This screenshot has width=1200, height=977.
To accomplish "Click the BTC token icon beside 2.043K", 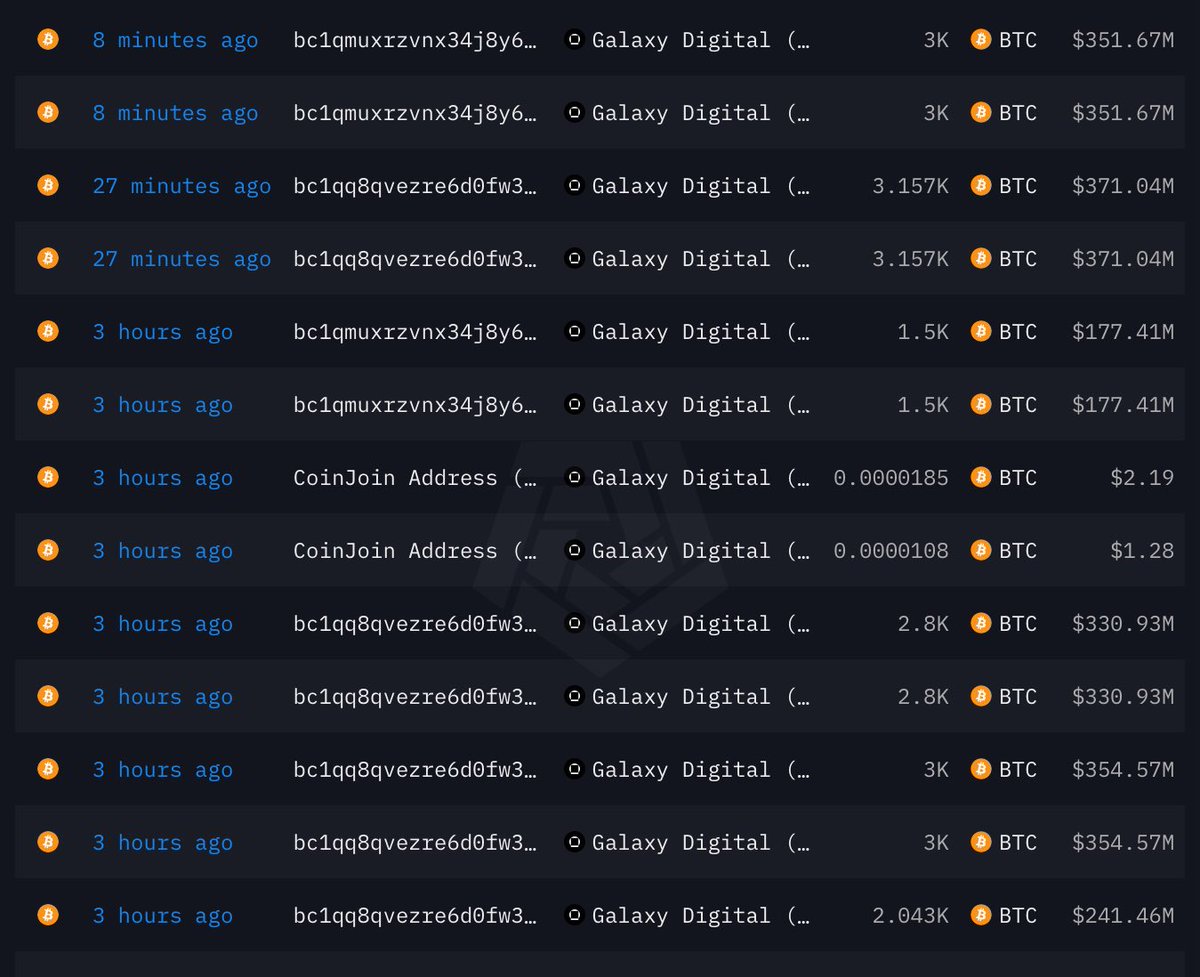I will point(981,916).
